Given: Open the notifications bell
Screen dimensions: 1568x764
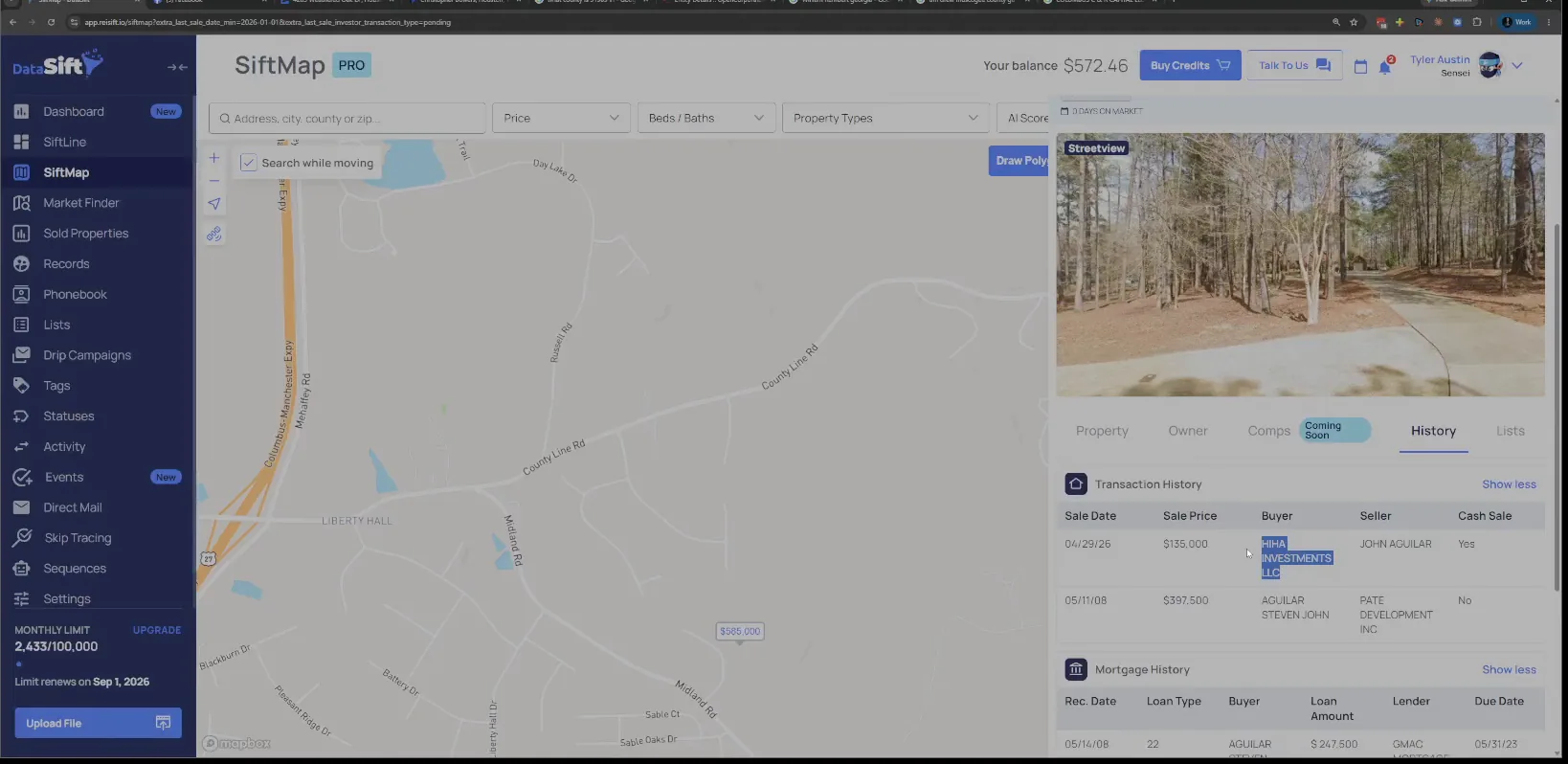Looking at the screenshot, I should click(x=1385, y=66).
